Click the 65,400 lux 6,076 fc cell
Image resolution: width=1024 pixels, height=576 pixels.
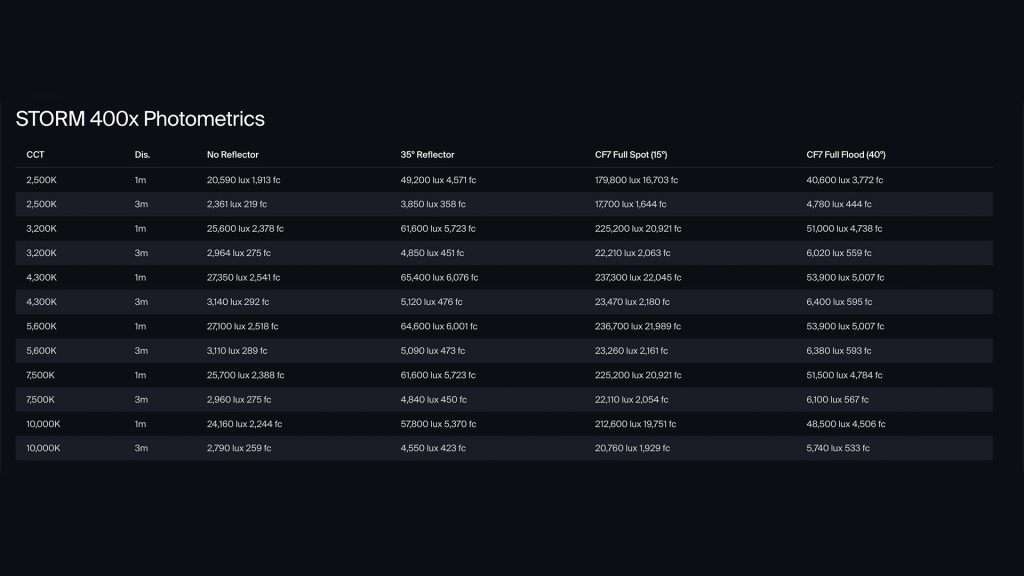[x=439, y=277]
